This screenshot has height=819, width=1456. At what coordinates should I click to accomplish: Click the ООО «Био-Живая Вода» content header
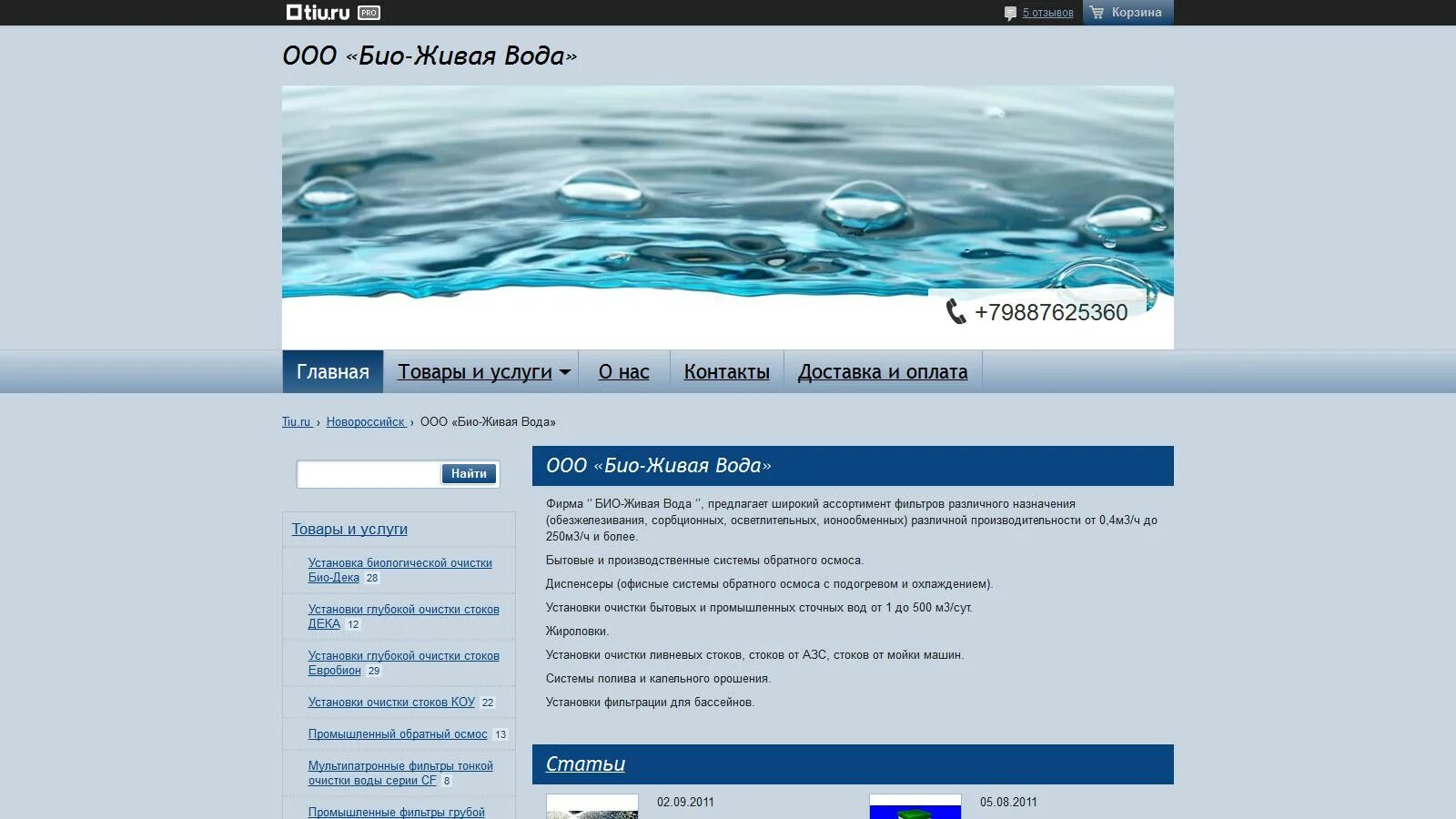click(853, 466)
